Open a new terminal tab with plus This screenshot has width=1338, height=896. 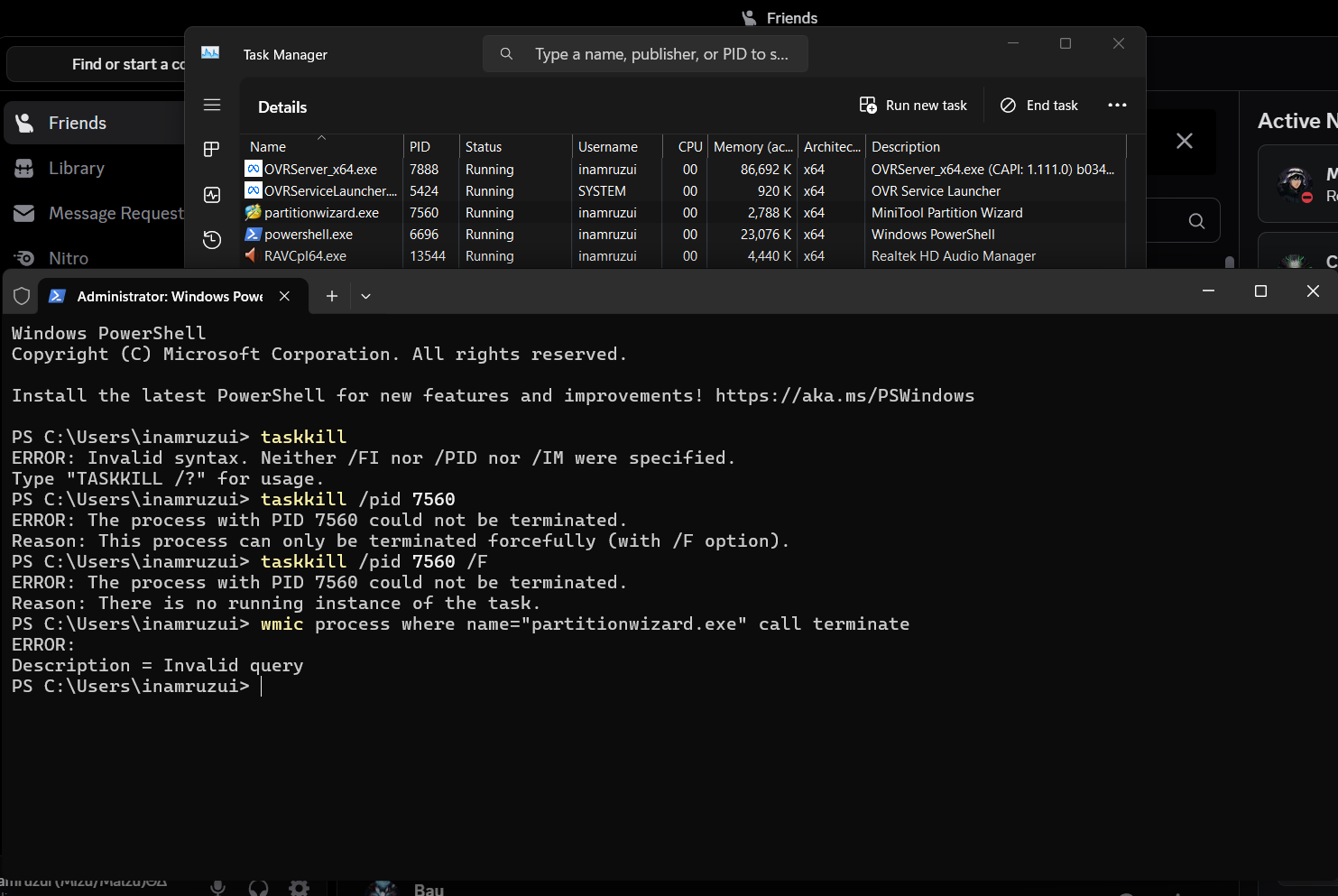[x=332, y=296]
